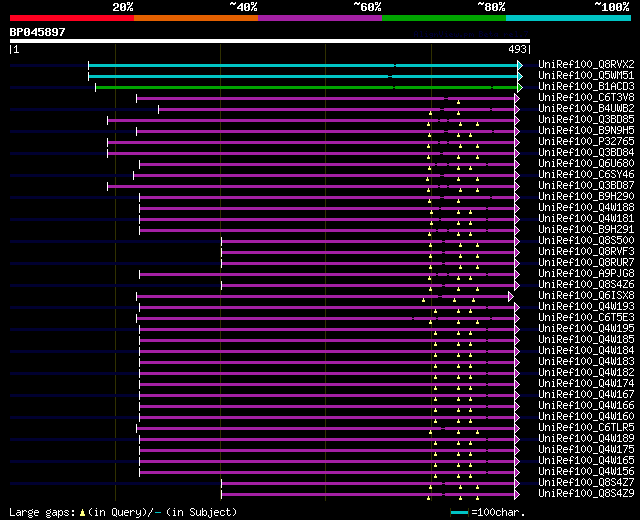The height and width of the screenshot is (520, 640).
Task: Click the UniRef100_Q4W195 label
Action: 586,329
